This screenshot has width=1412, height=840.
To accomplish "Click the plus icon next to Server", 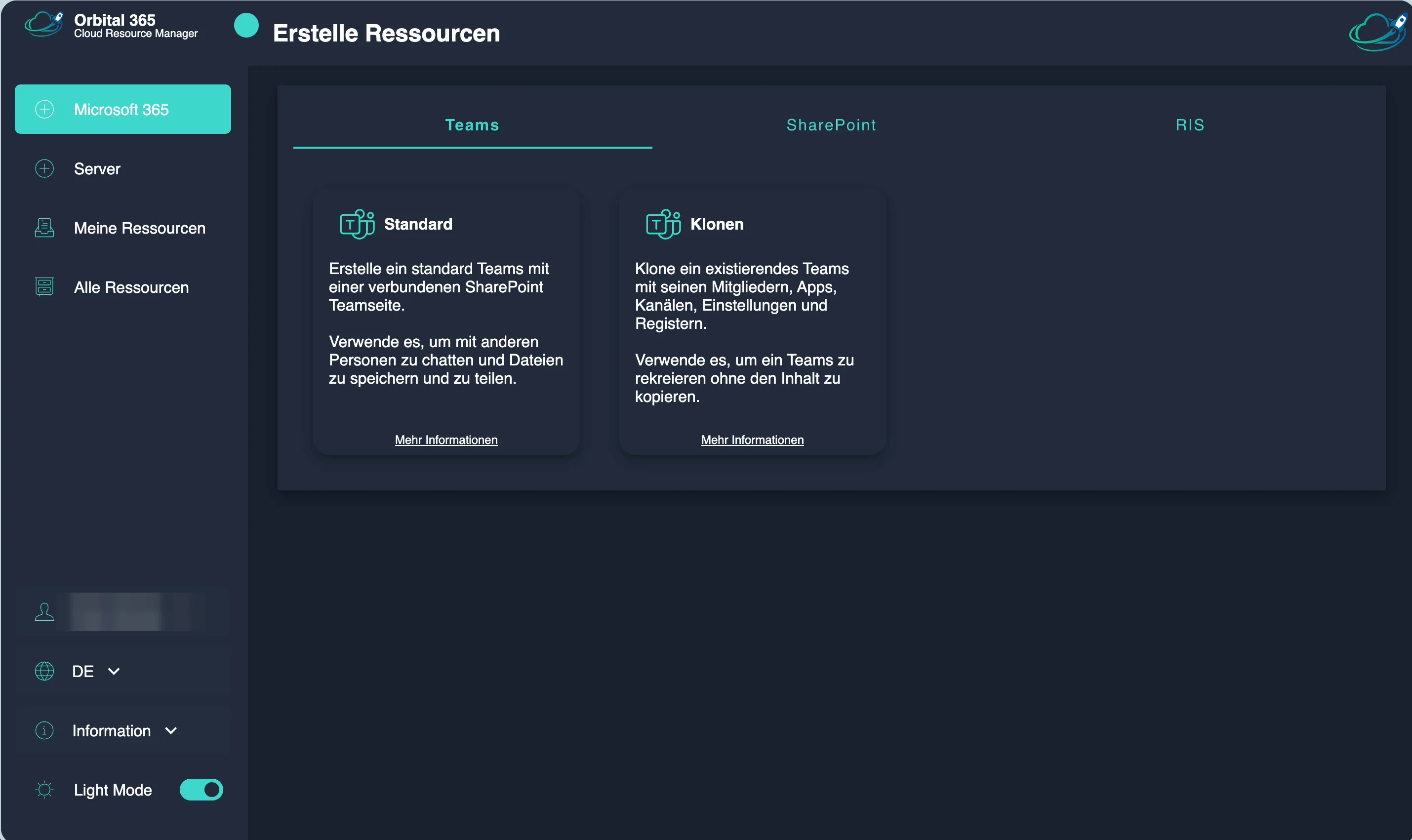I will tap(45, 169).
